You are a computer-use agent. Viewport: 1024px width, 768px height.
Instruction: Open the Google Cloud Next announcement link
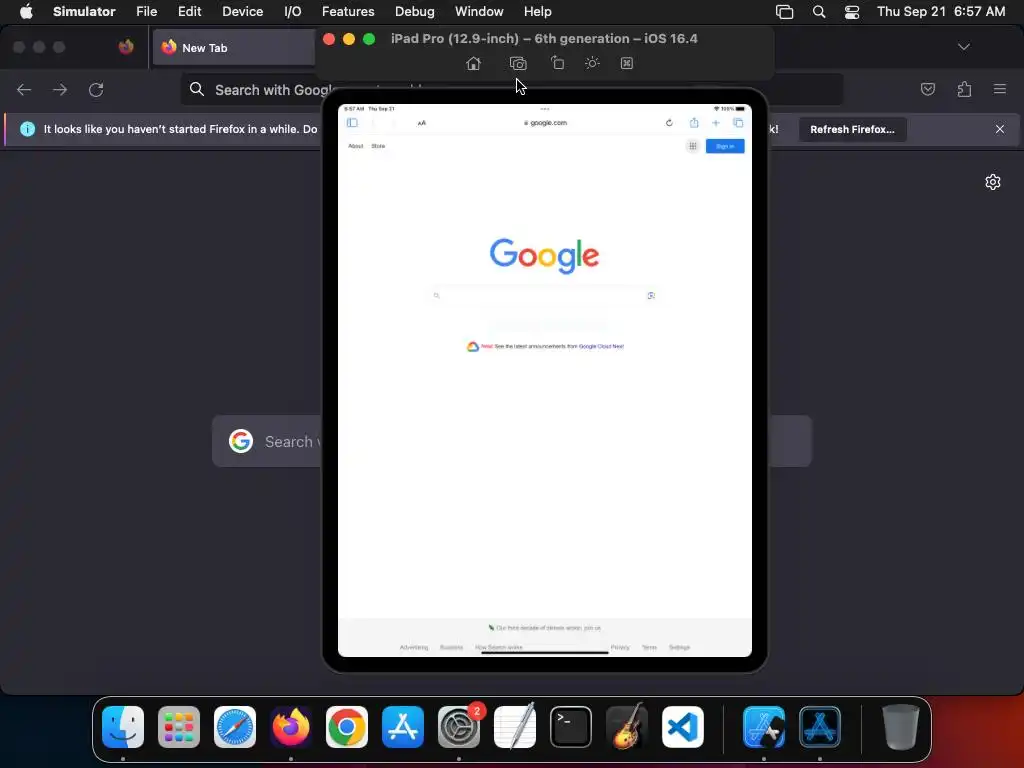pyautogui.click(x=601, y=347)
